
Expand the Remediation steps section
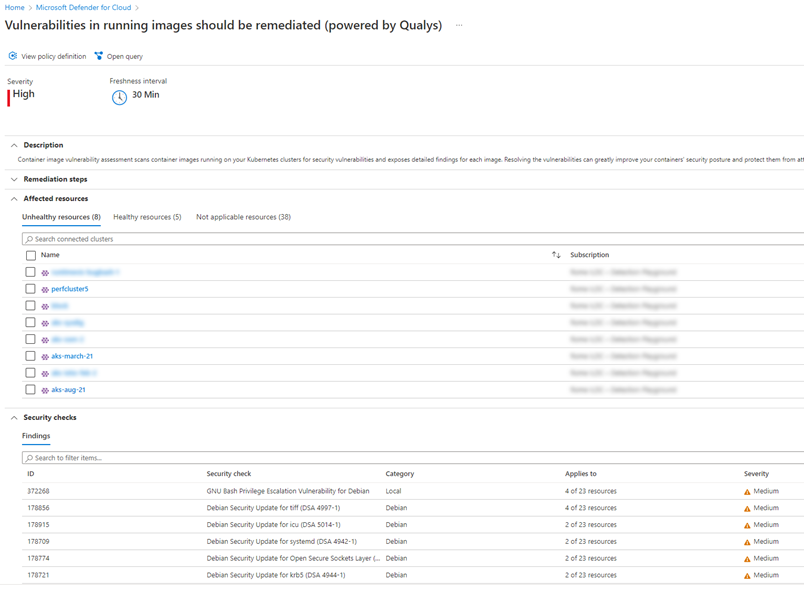(14, 179)
